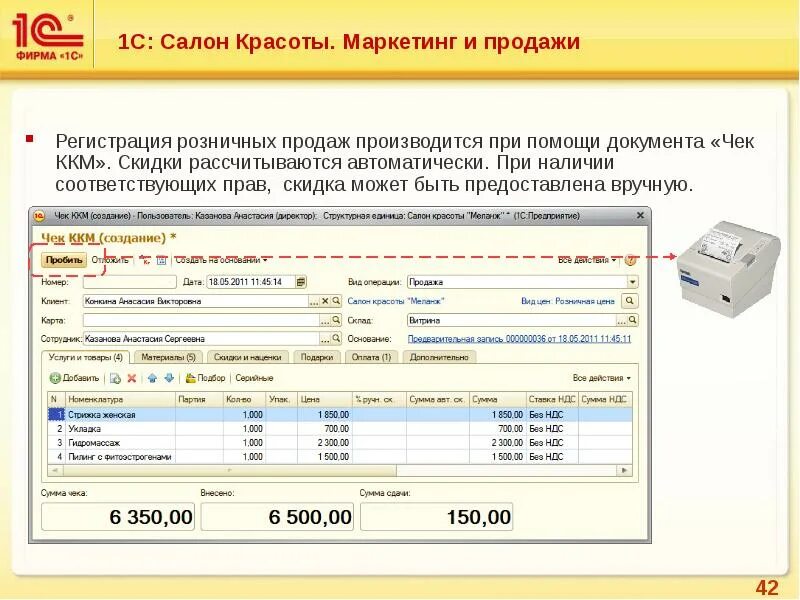The height and width of the screenshot is (600, 800).
Task: Click table horizontal scrollbar left arrow
Action: 54,470
